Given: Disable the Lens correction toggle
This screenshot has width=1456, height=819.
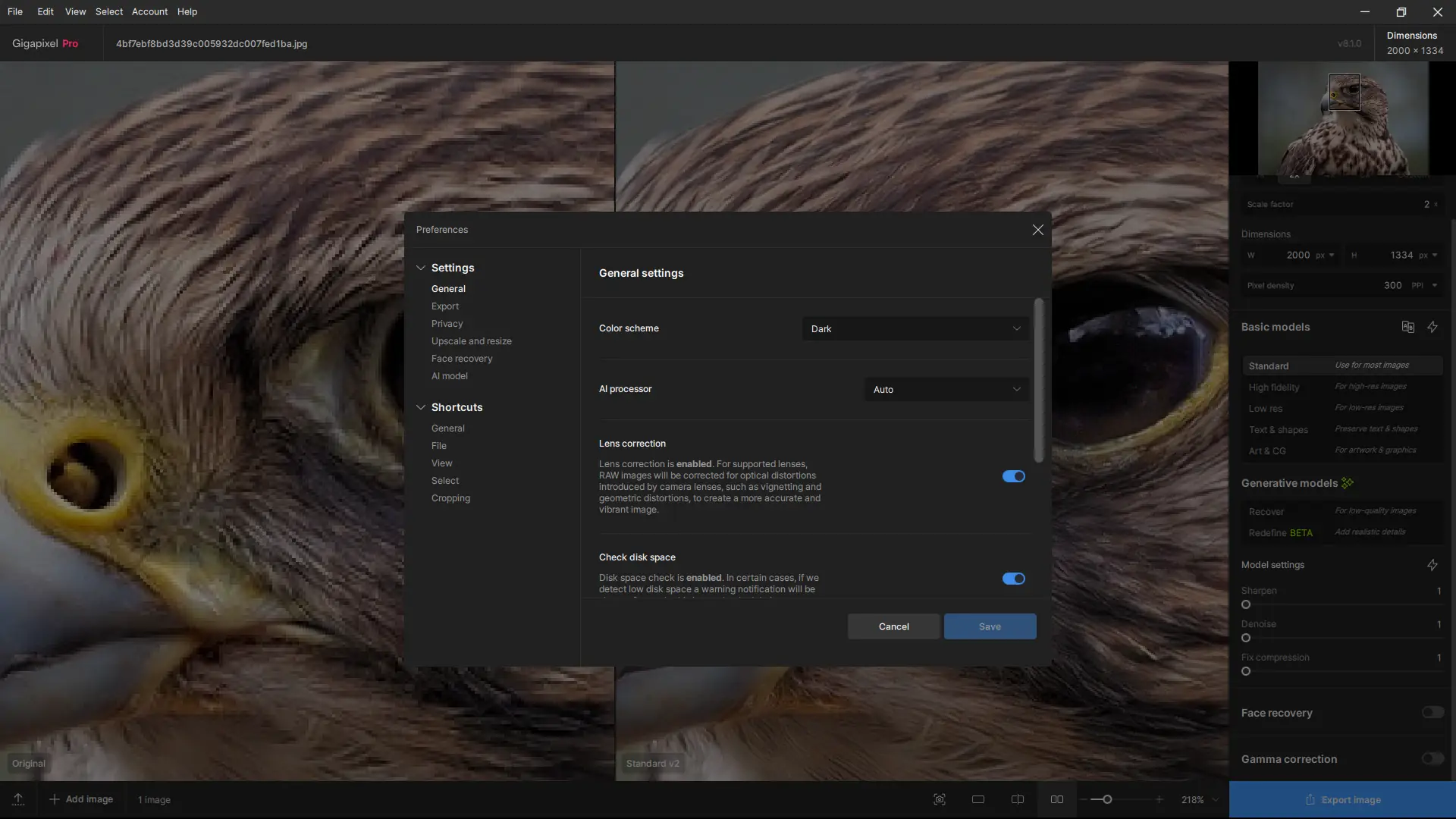Looking at the screenshot, I should tap(1013, 476).
